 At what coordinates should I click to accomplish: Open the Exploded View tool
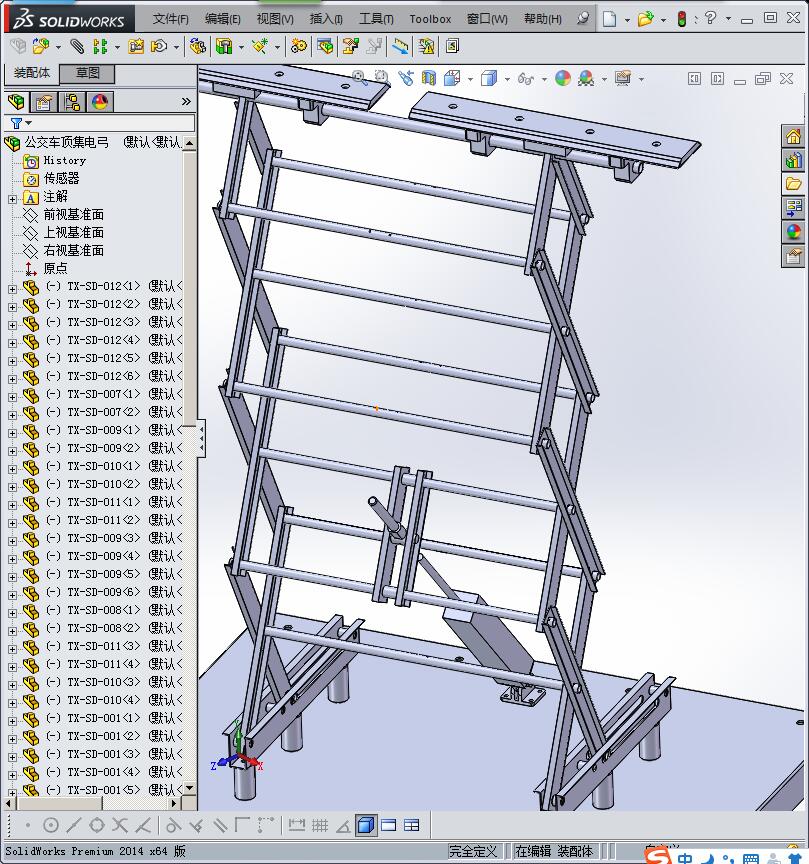350,47
